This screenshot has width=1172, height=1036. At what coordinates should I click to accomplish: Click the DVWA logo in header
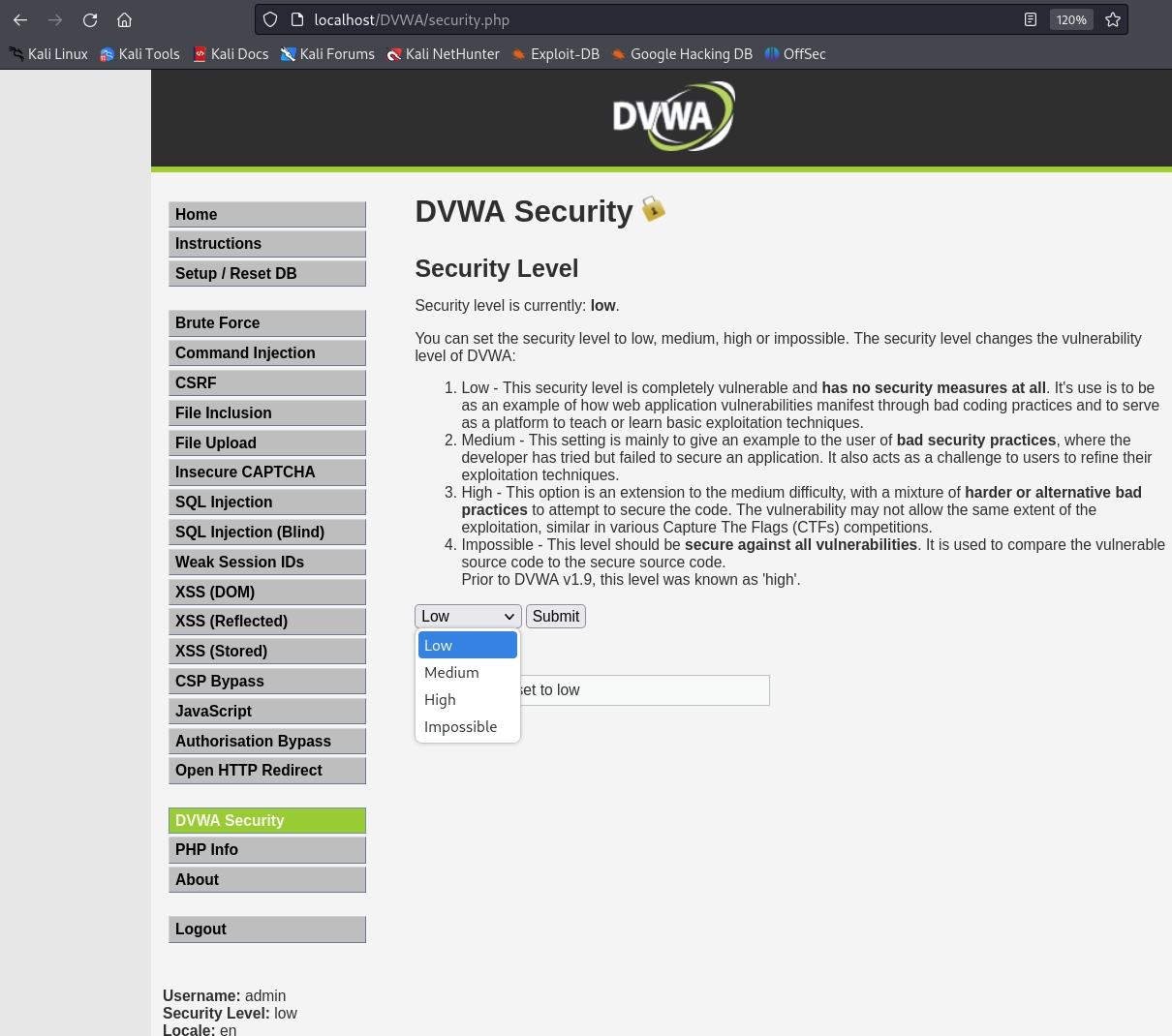coord(673,116)
